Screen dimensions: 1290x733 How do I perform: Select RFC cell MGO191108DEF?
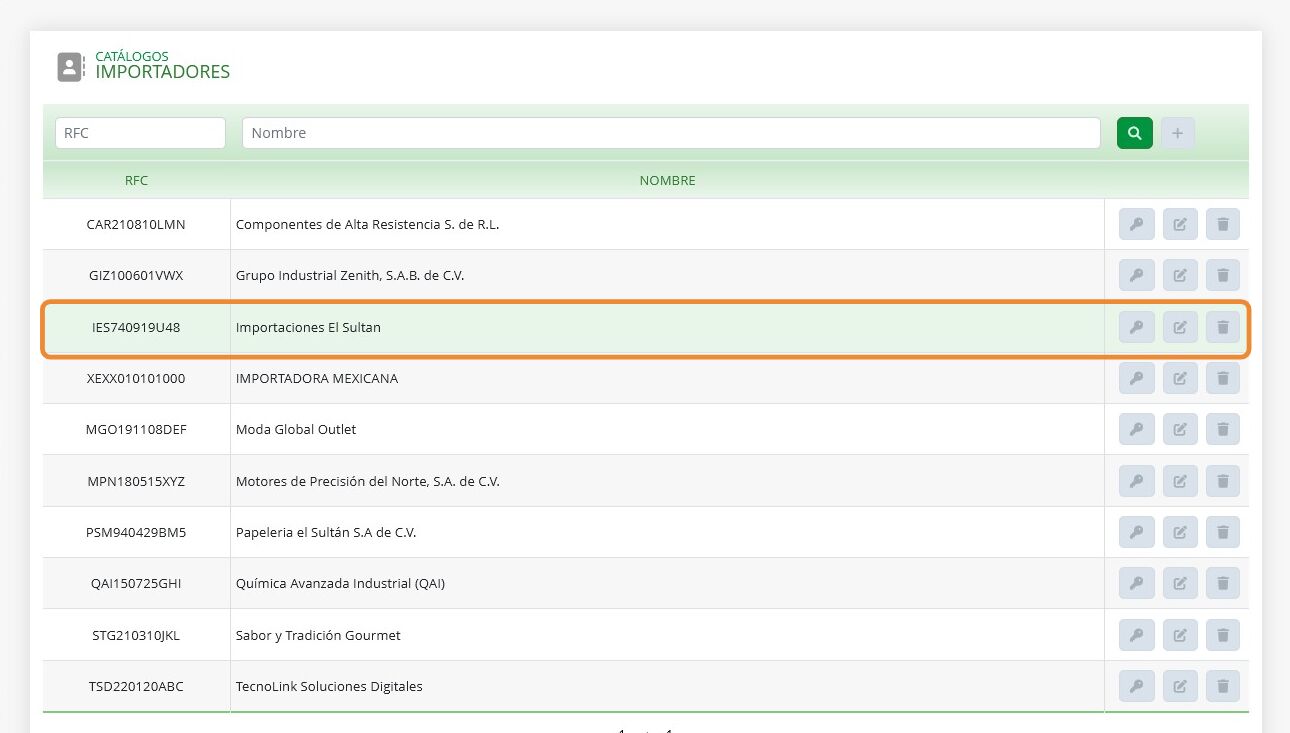point(136,429)
